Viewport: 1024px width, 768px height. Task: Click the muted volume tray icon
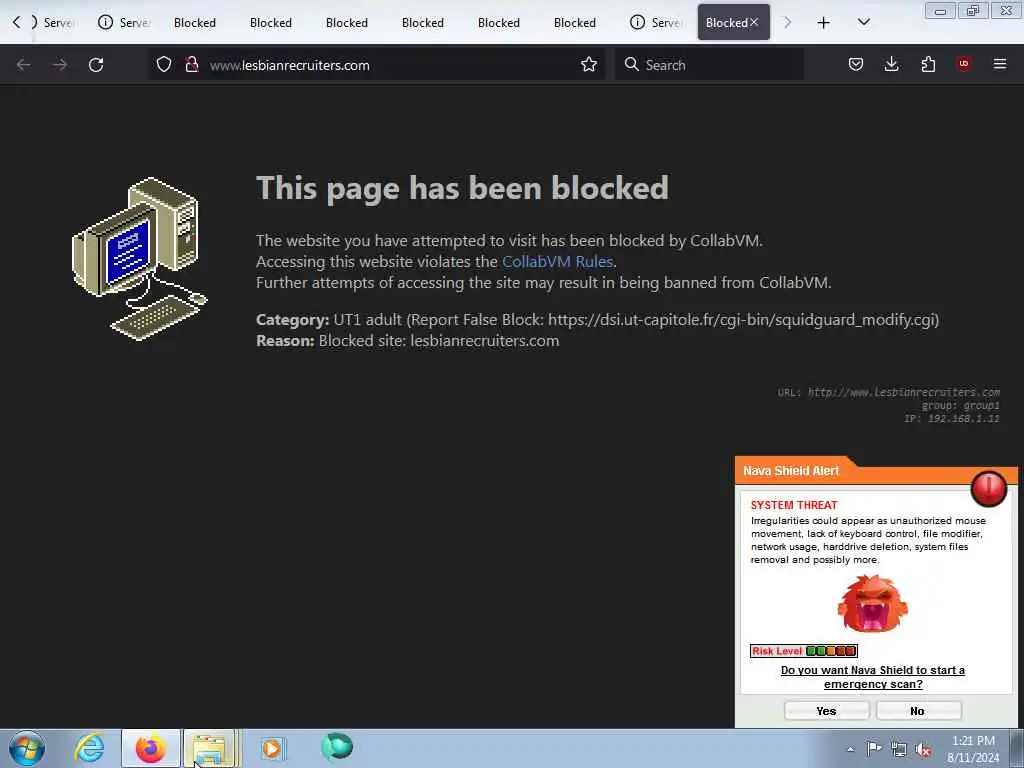pos(923,750)
